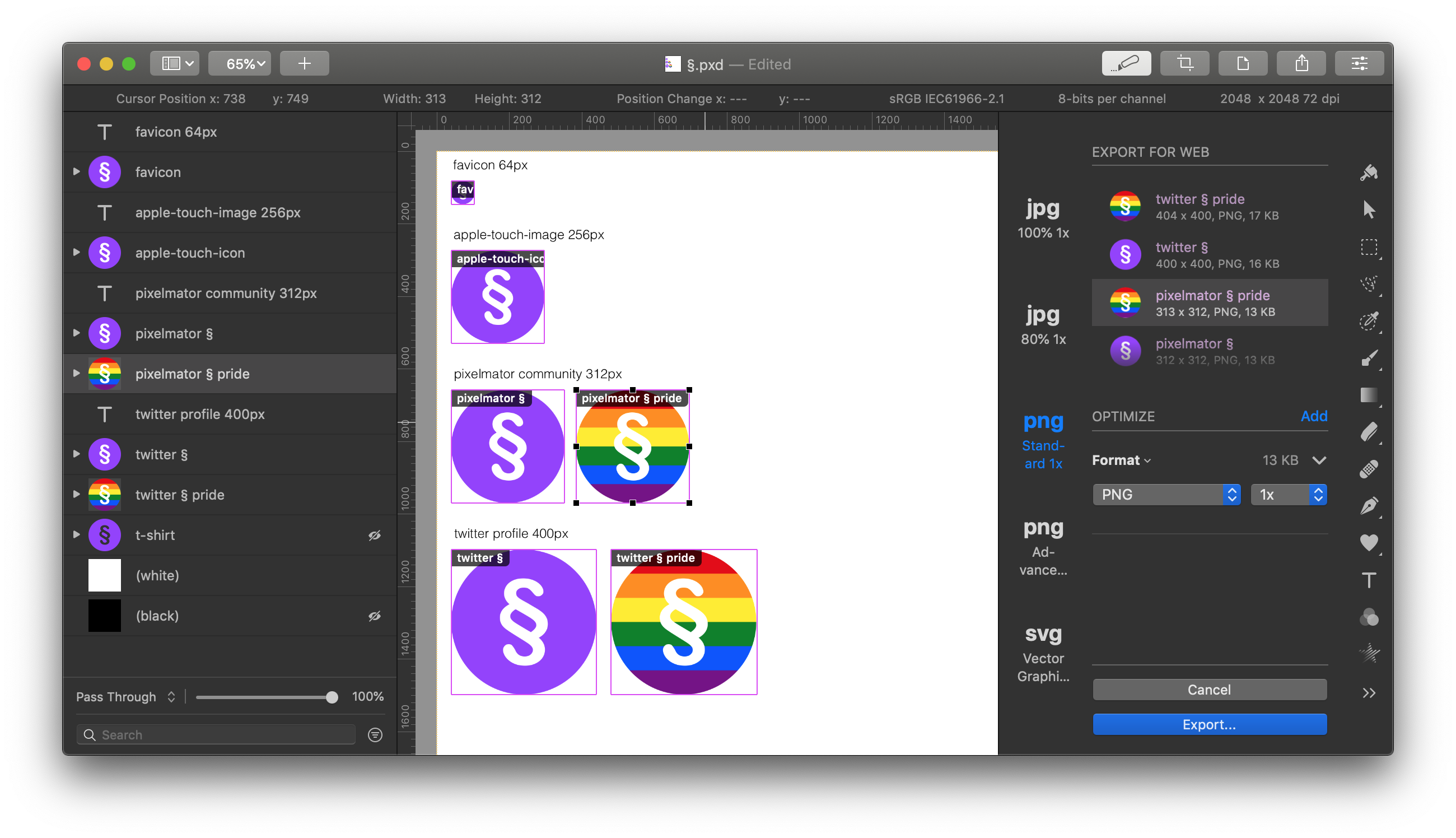The width and height of the screenshot is (1456, 838).
Task: Select the type/text tool in toolbar
Action: (x=1369, y=578)
